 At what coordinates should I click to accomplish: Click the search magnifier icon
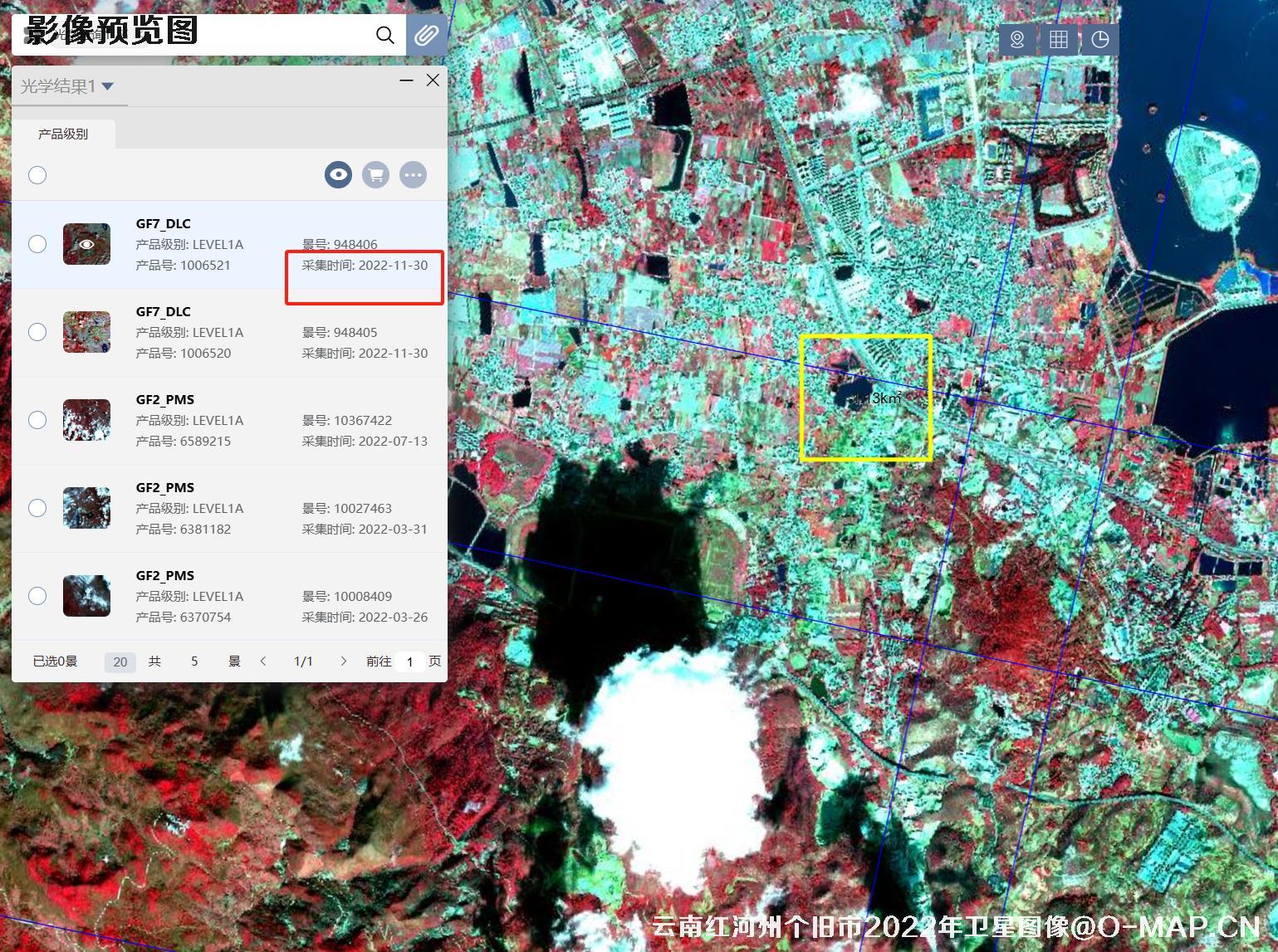click(384, 35)
